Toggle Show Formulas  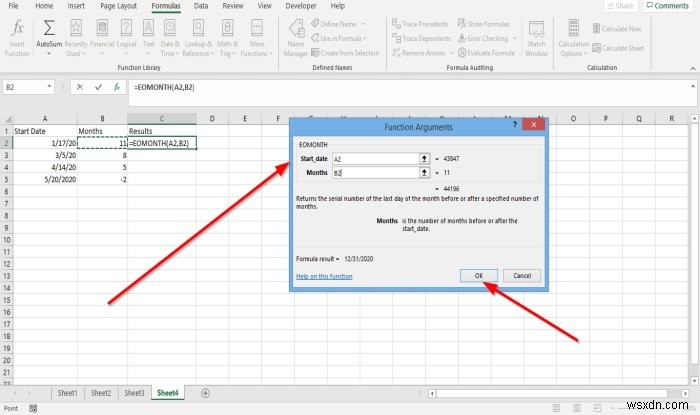tap(483, 24)
